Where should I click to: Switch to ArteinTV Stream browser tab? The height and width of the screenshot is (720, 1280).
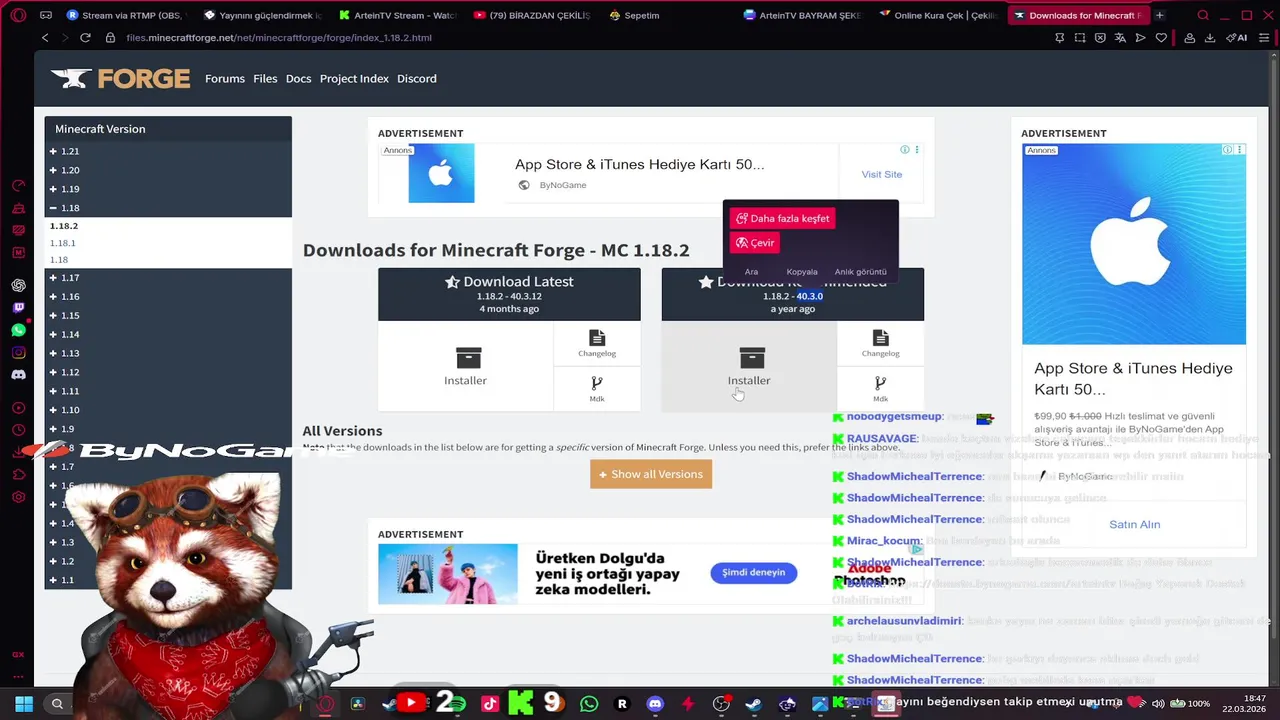[x=398, y=15]
